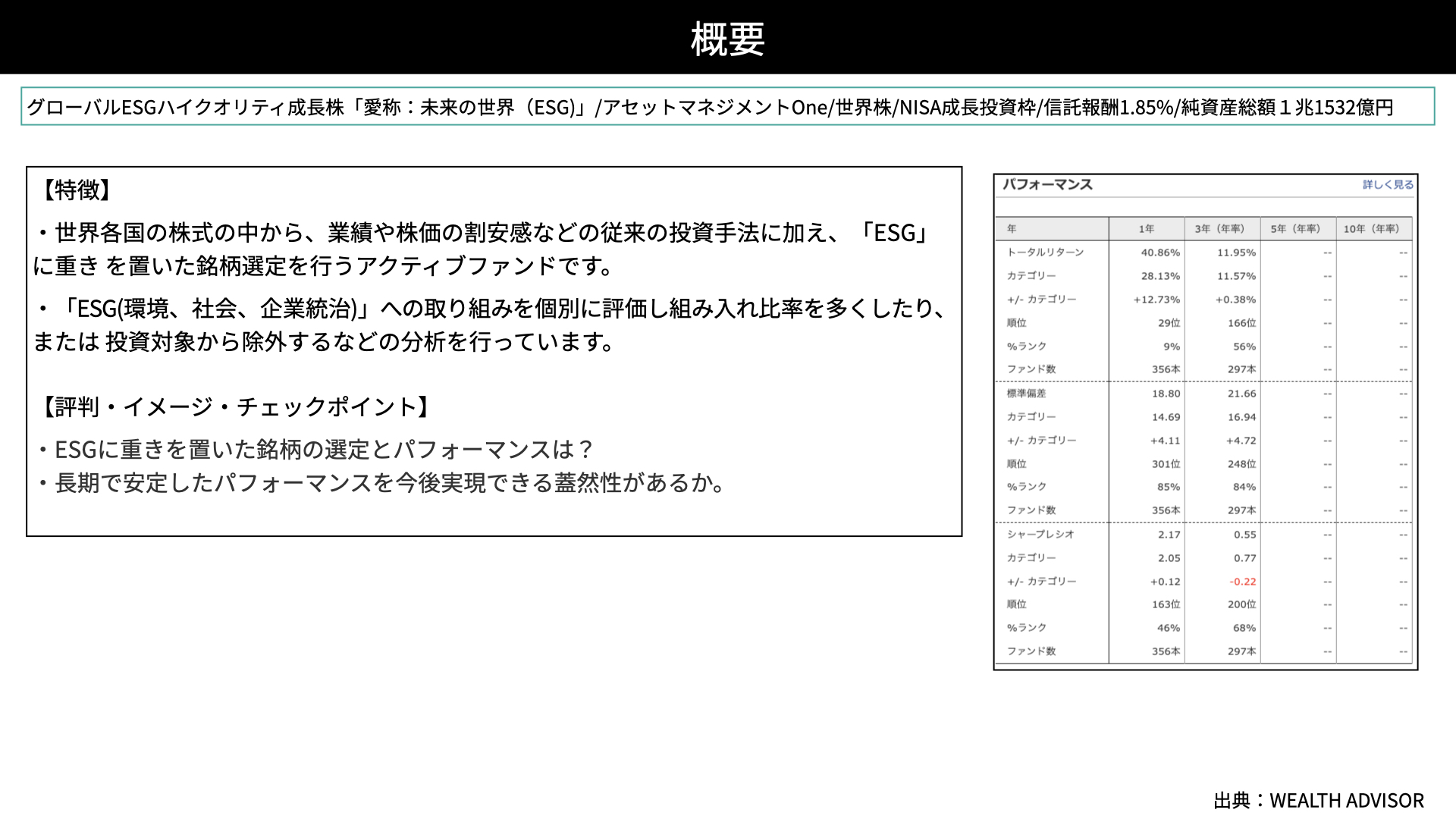This screenshot has width=1456, height=819.
Task: Click the 166位 rank value
Action: [x=1241, y=323]
